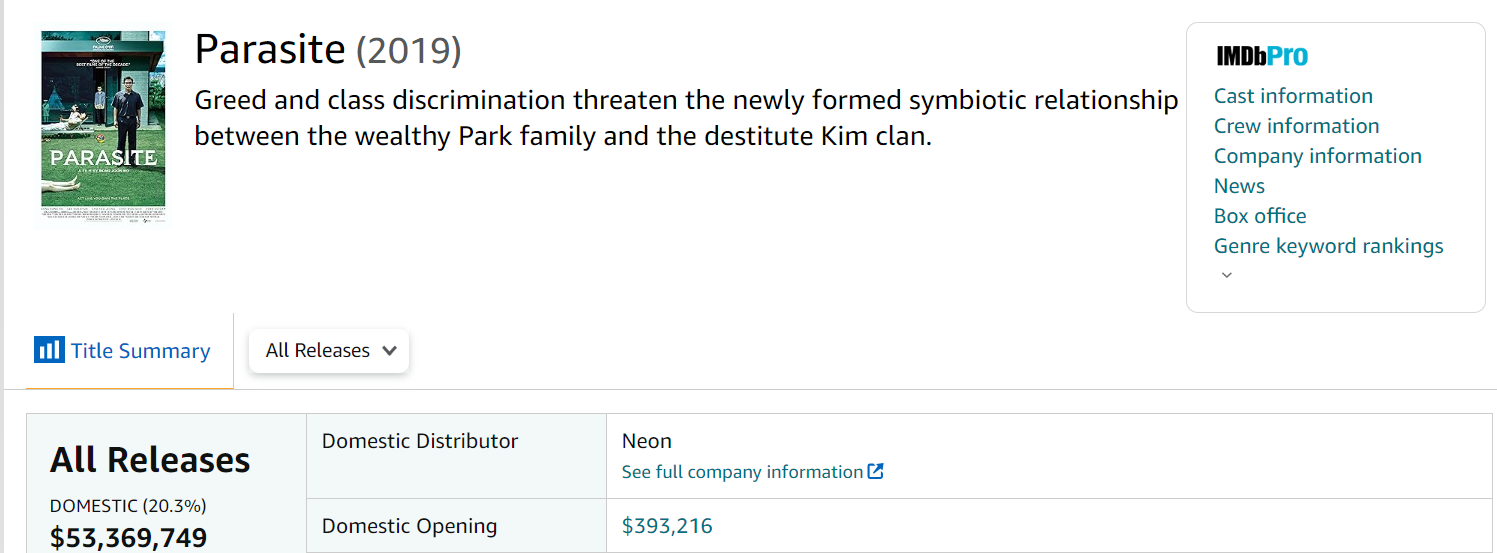Open the Box office link

(1259, 216)
